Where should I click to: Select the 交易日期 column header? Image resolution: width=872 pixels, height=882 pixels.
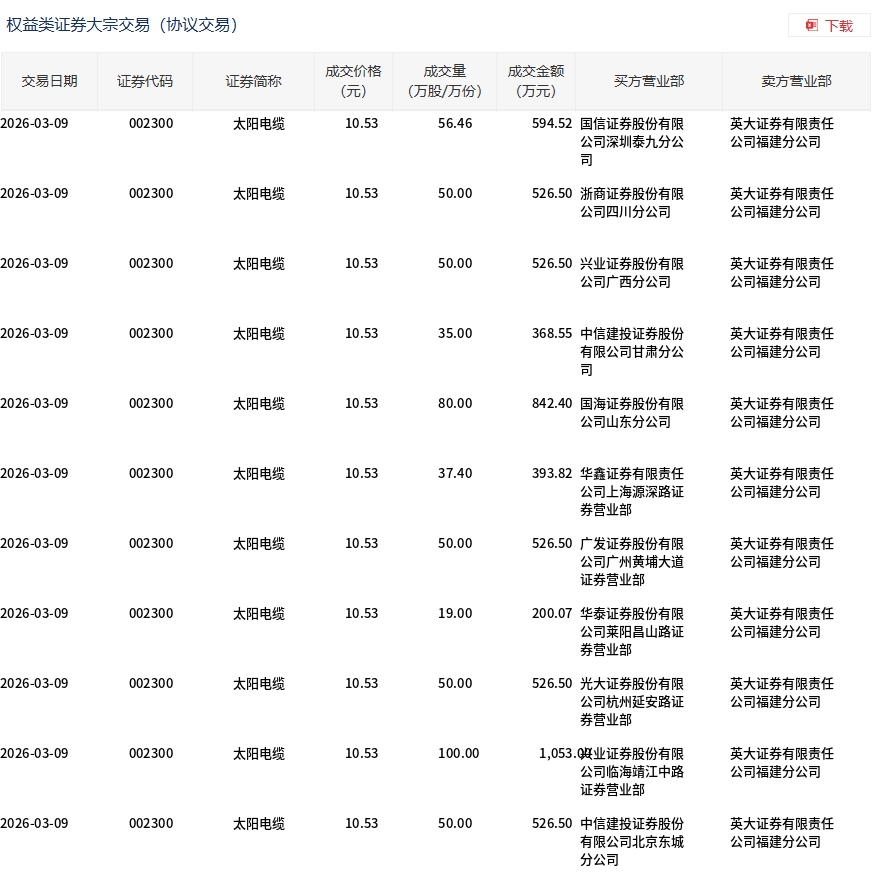pos(49,82)
